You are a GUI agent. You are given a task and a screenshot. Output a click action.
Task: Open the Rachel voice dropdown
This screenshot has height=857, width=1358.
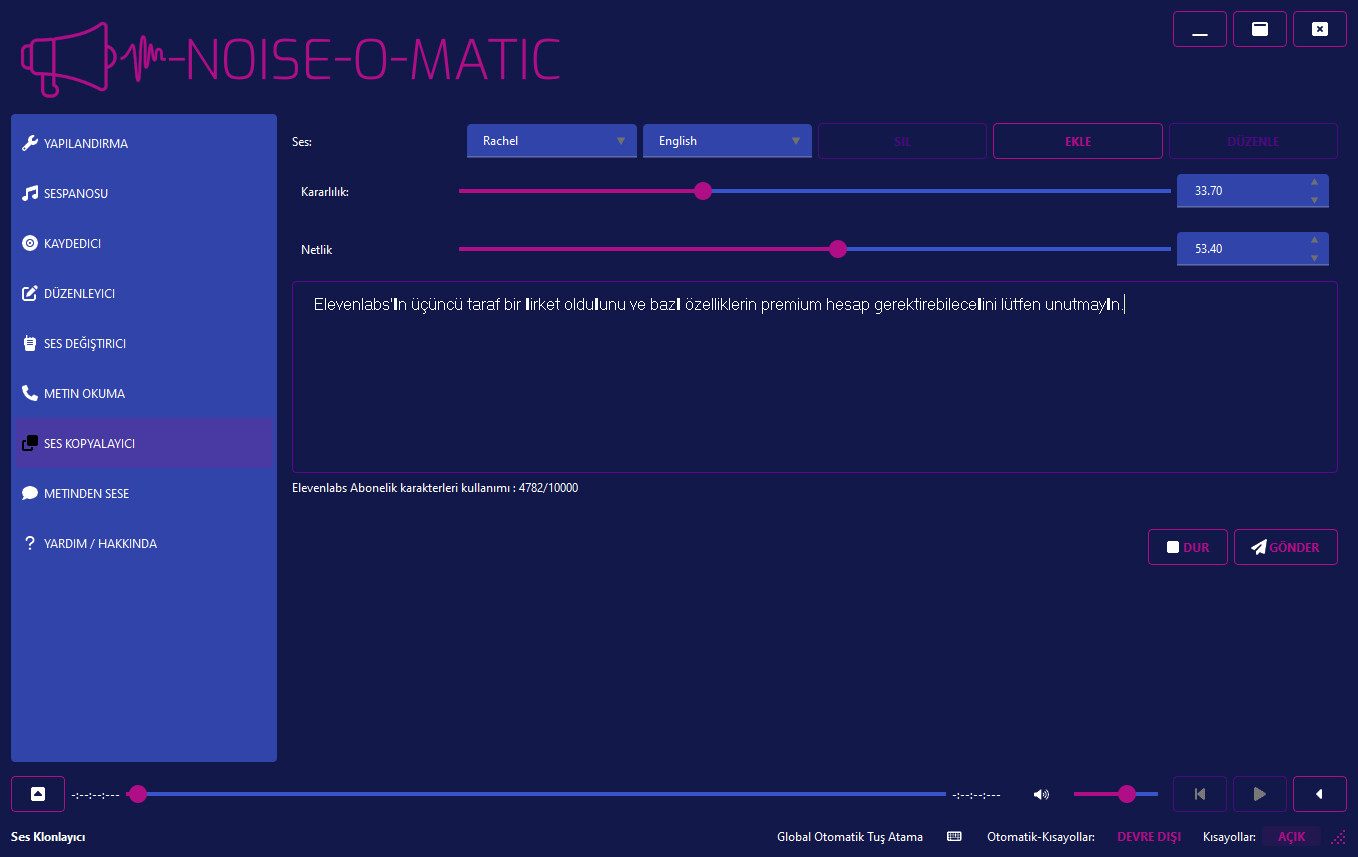click(x=551, y=141)
